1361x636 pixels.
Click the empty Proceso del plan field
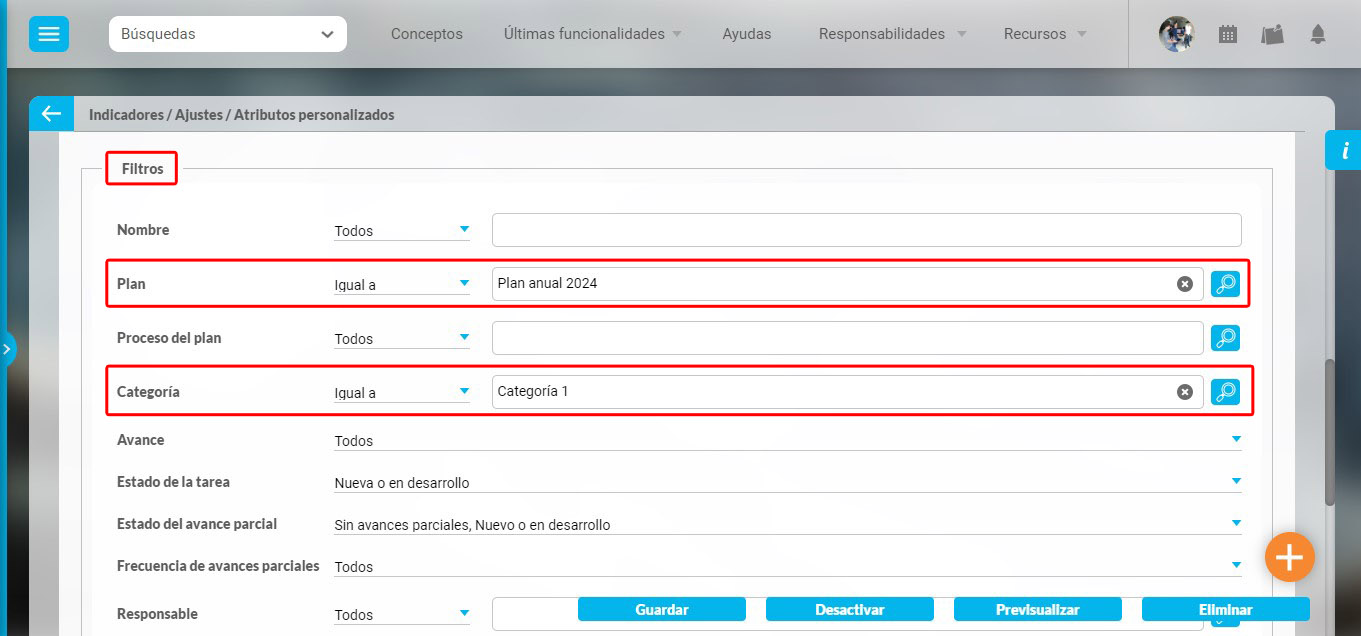pos(848,338)
